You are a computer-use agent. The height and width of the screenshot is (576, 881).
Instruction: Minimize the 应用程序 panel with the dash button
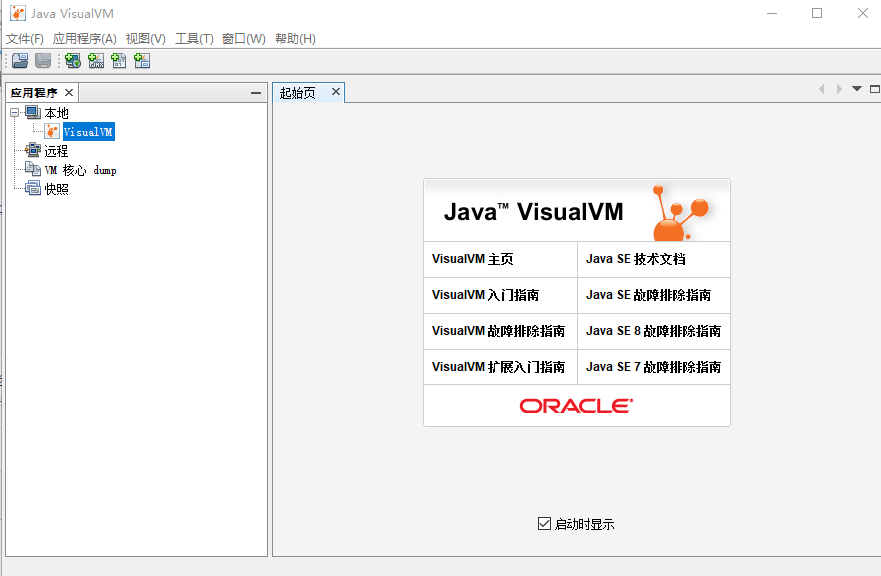[x=256, y=93]
